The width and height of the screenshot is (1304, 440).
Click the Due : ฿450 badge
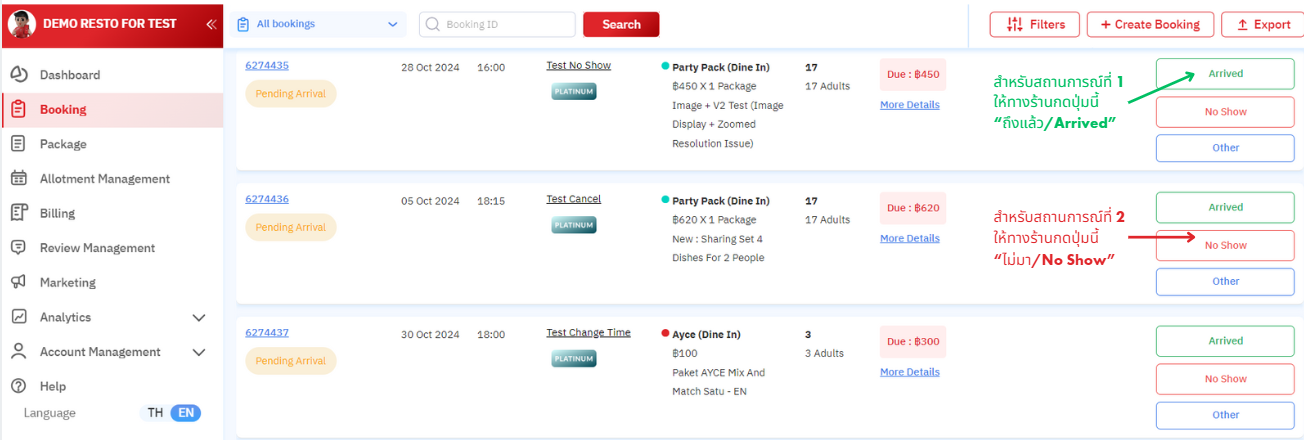913,75
